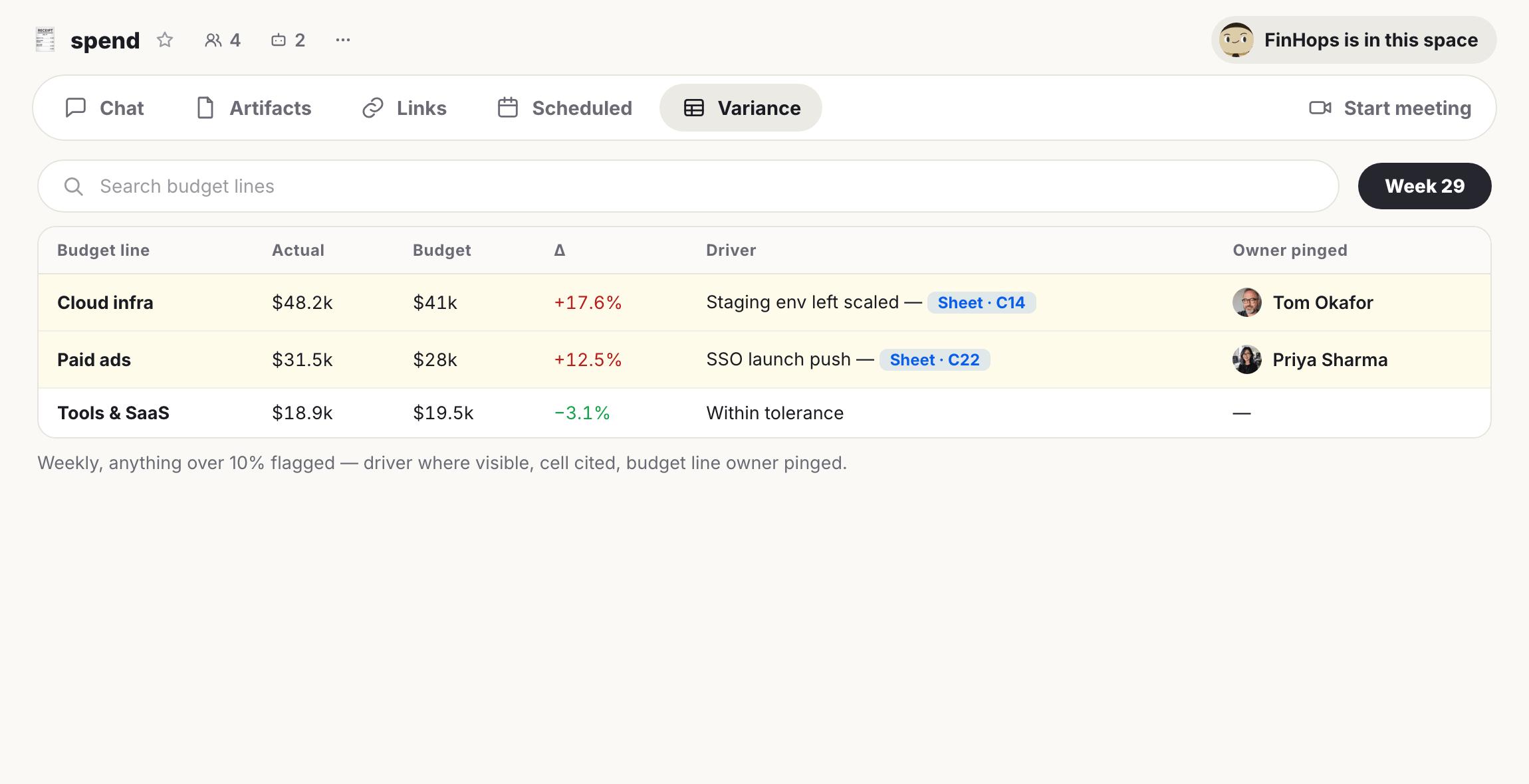Image resolution: width=1529 pixels, height=784 pixels.
Task: Open the more options ellipsis menu
Action: pyautogui.click(x=343, y=40)
